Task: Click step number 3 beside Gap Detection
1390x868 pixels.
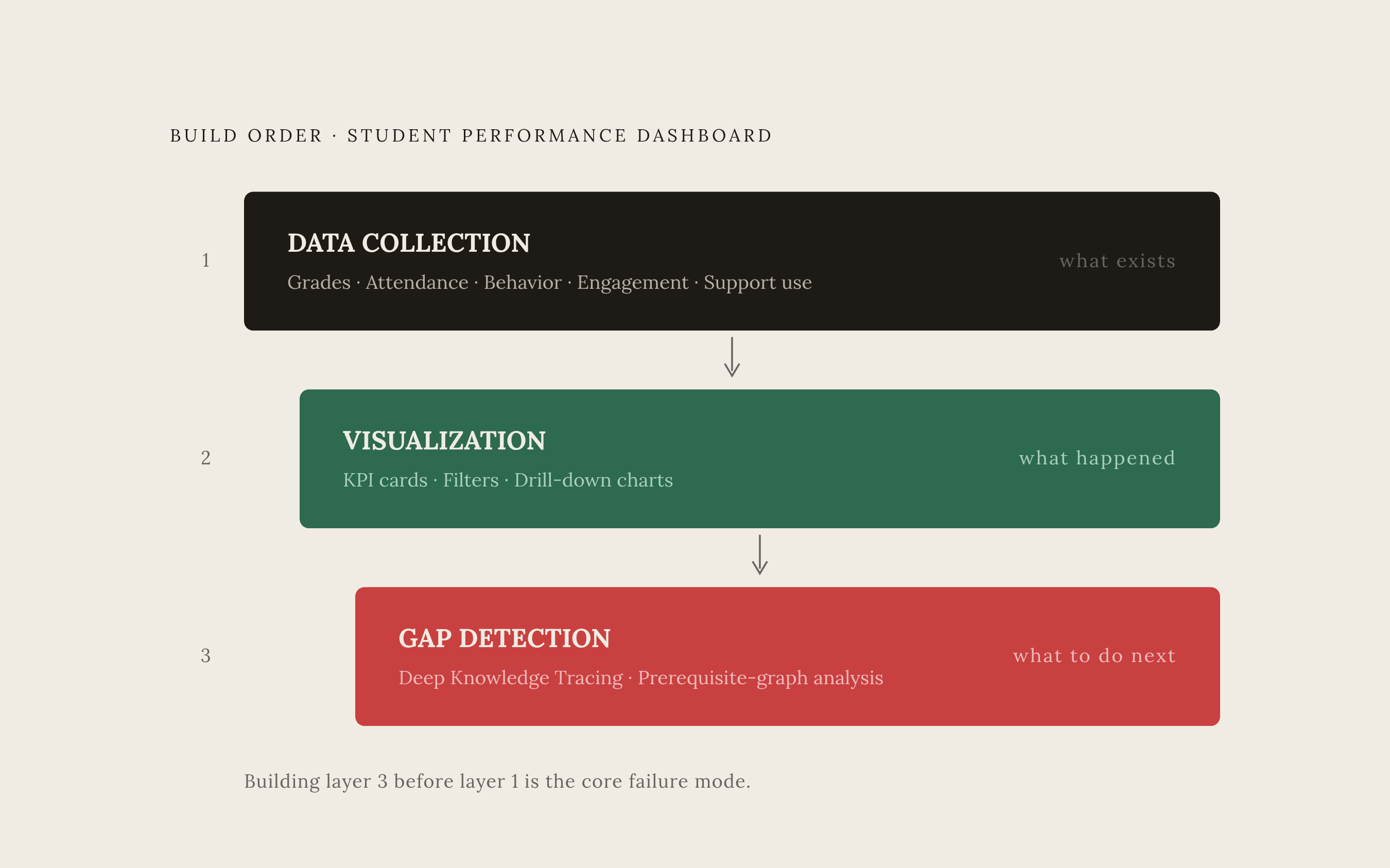Action: tap(205, 655)
